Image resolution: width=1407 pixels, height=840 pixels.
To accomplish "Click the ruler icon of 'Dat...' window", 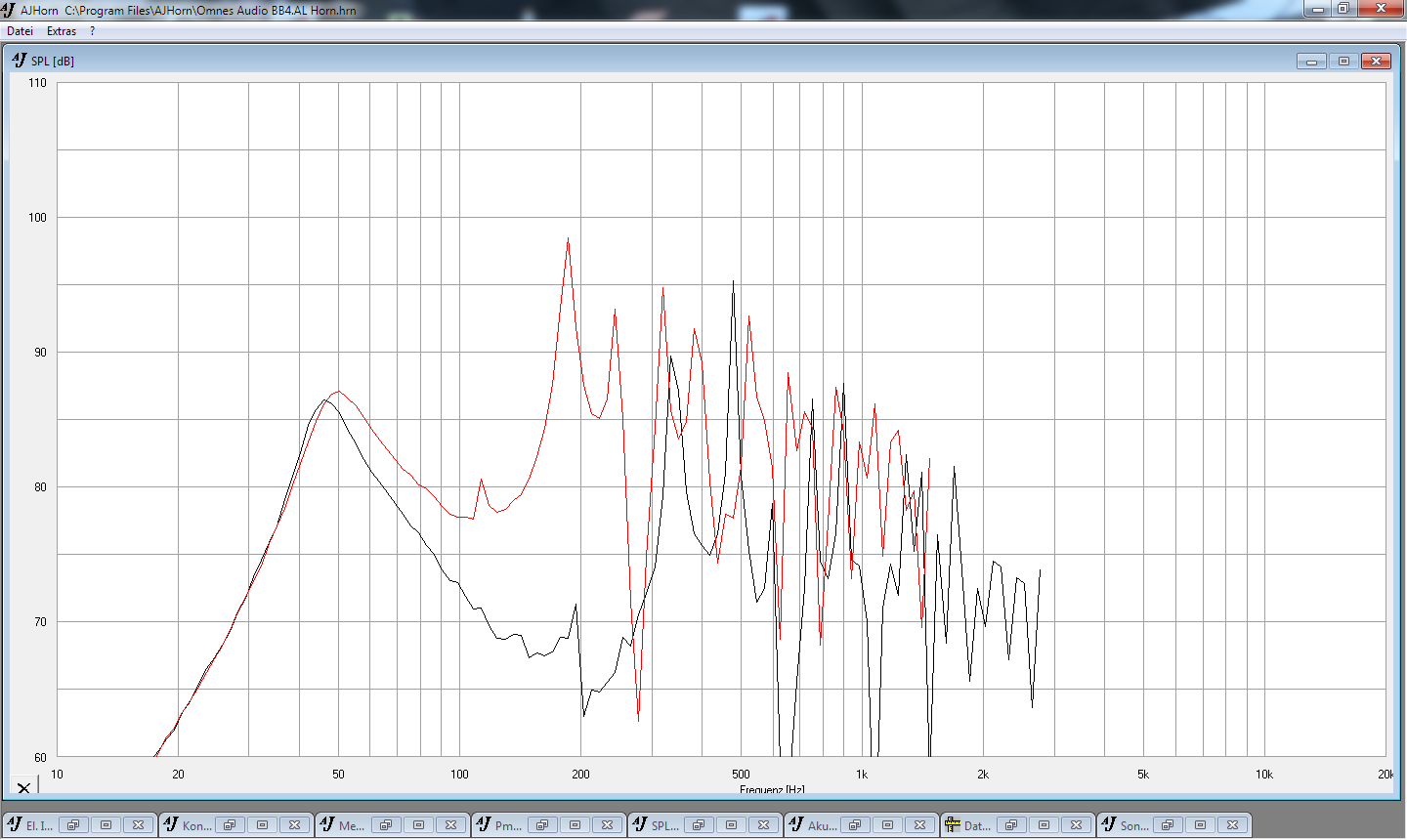I will pos(953,825).
